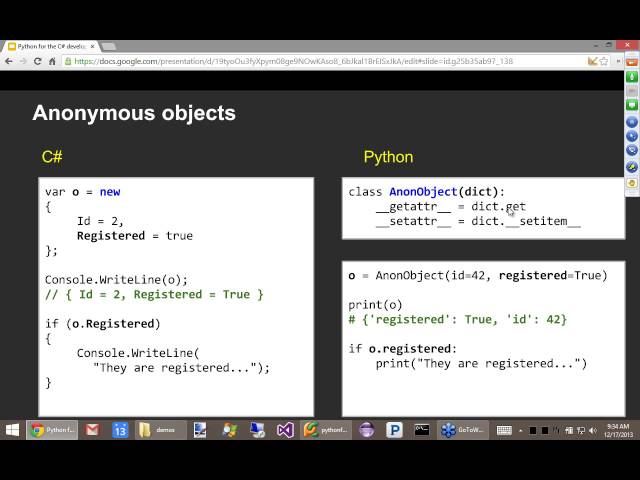
Task: Expand hidden system tray icons arrow
Action: 521,430
